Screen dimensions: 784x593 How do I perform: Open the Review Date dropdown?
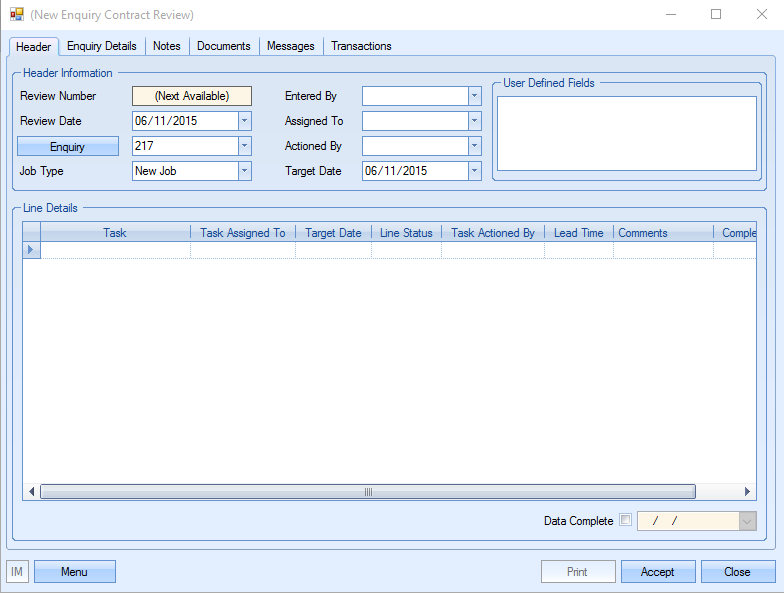tap(245, 121)
